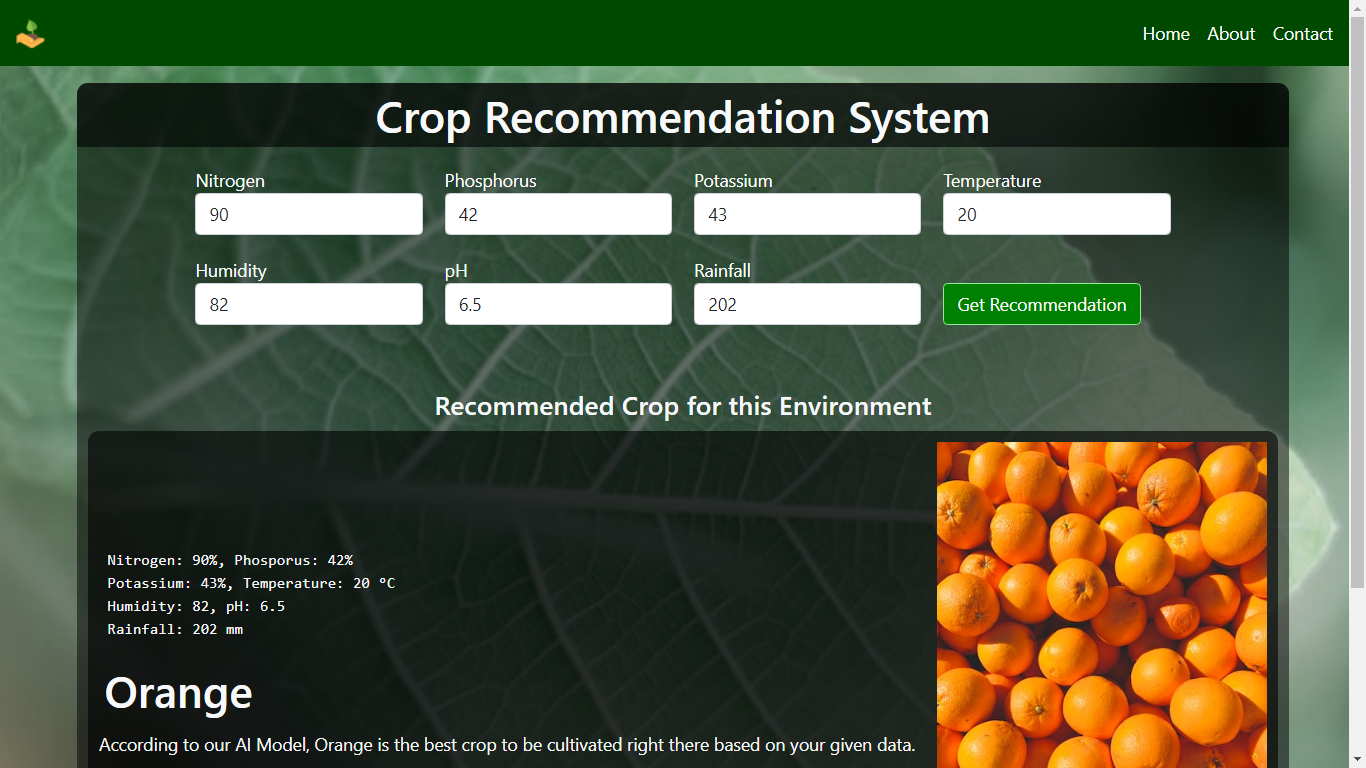
Task: Click the Recommended Crop for this Environment heading
Action: (x=682, y=407)
